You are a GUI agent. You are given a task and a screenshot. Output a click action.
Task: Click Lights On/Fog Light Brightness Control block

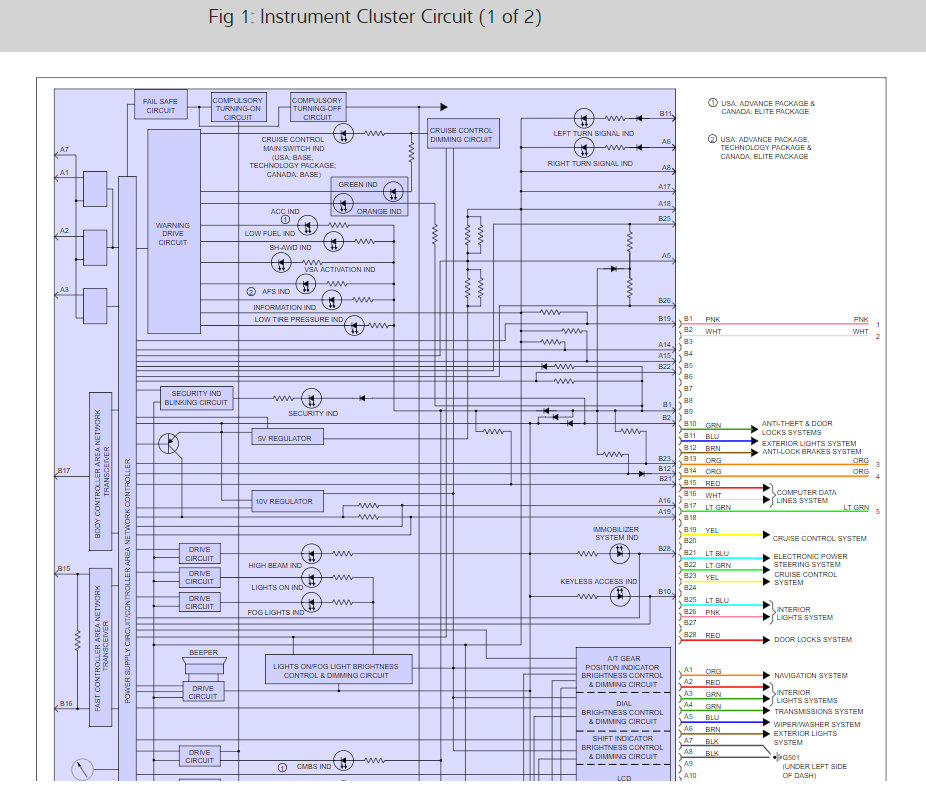coord(338,669)
